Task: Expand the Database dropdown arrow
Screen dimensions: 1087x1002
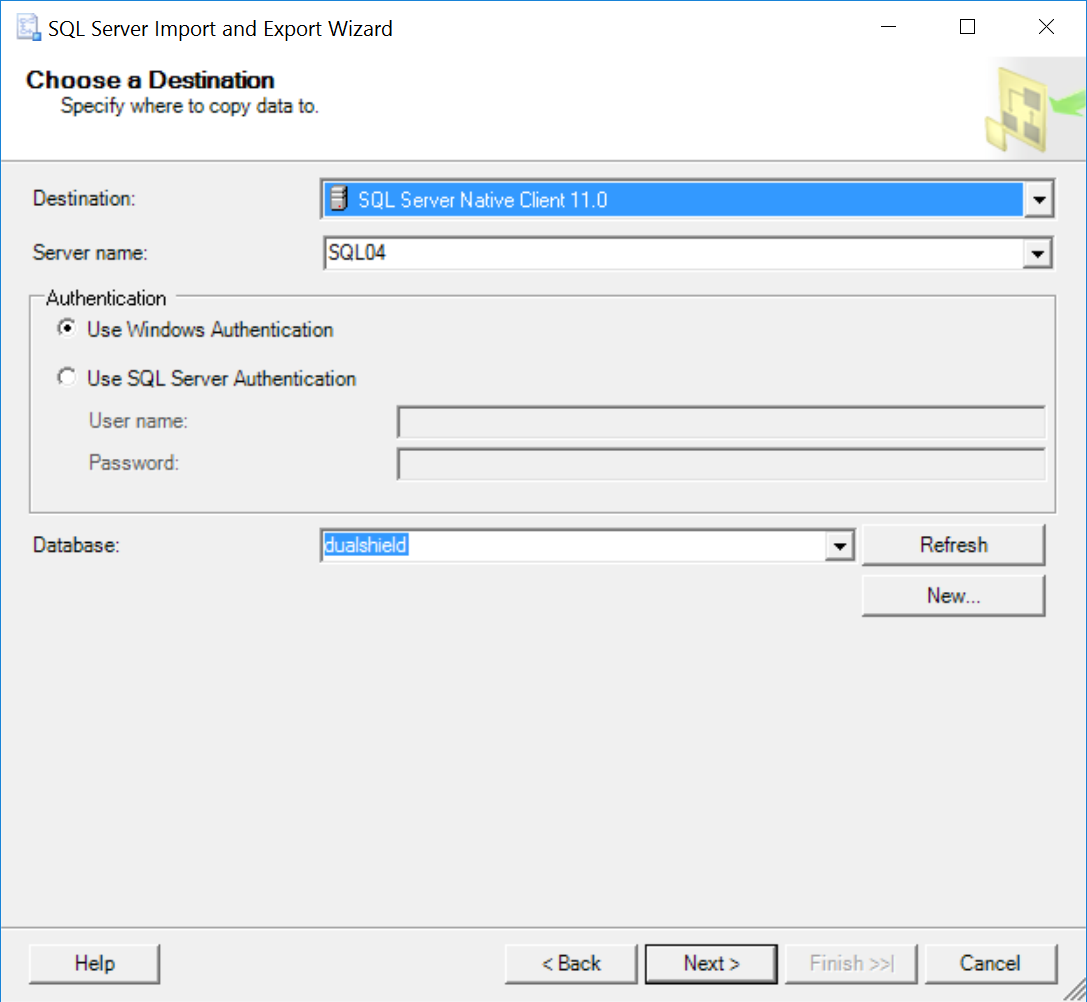Action: point(839,546)
